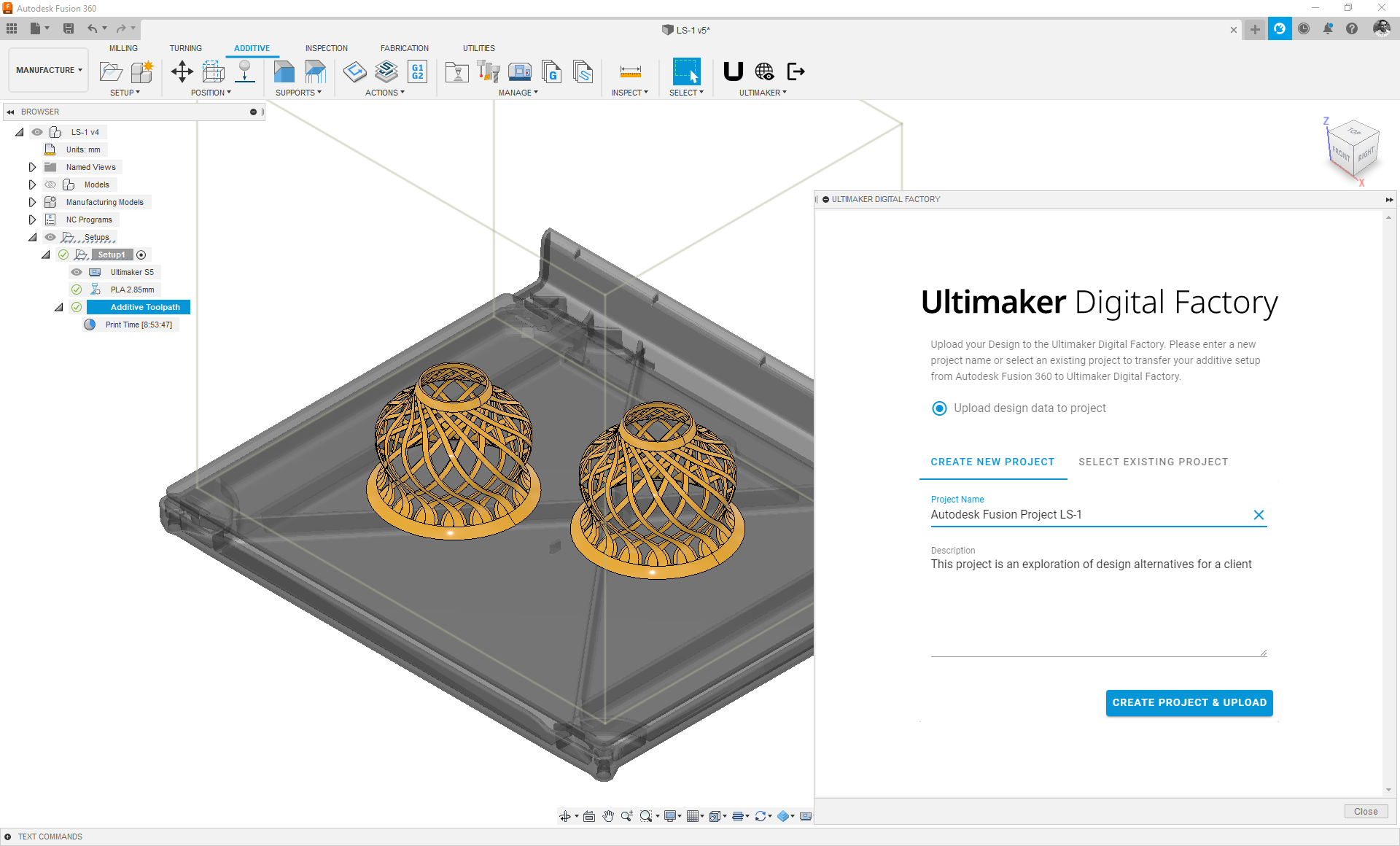Screen dimensions: 1400x846
Task: Open the MANUFACTURE workspace dropdown
Action: point(49,70)
